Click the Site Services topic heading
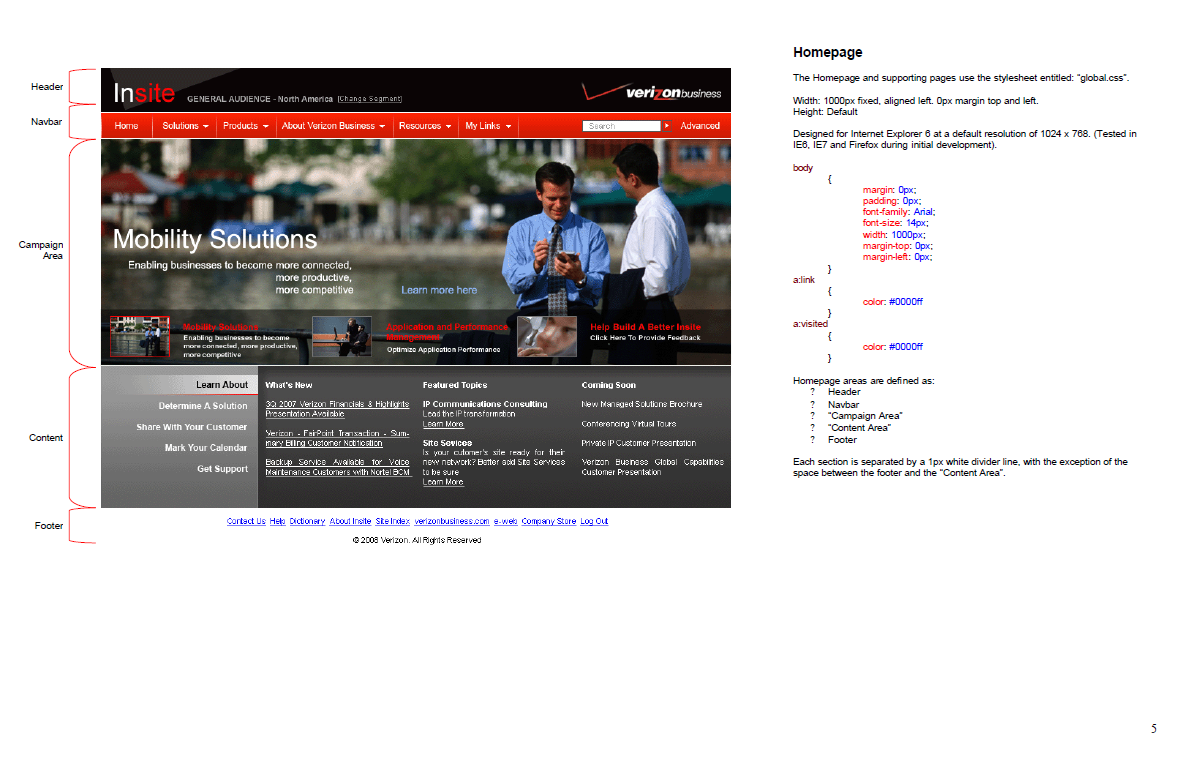Screen dimensions: 1189x766 pos(447,443)
